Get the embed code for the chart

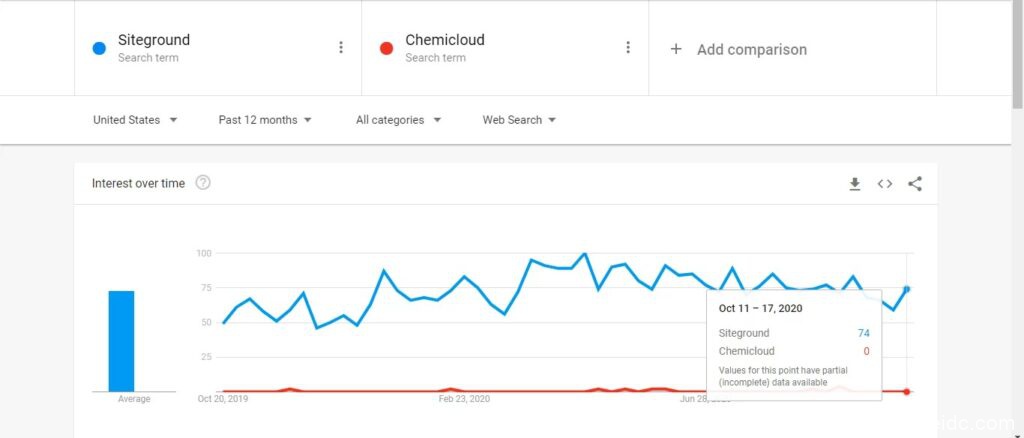click(885, 184)
